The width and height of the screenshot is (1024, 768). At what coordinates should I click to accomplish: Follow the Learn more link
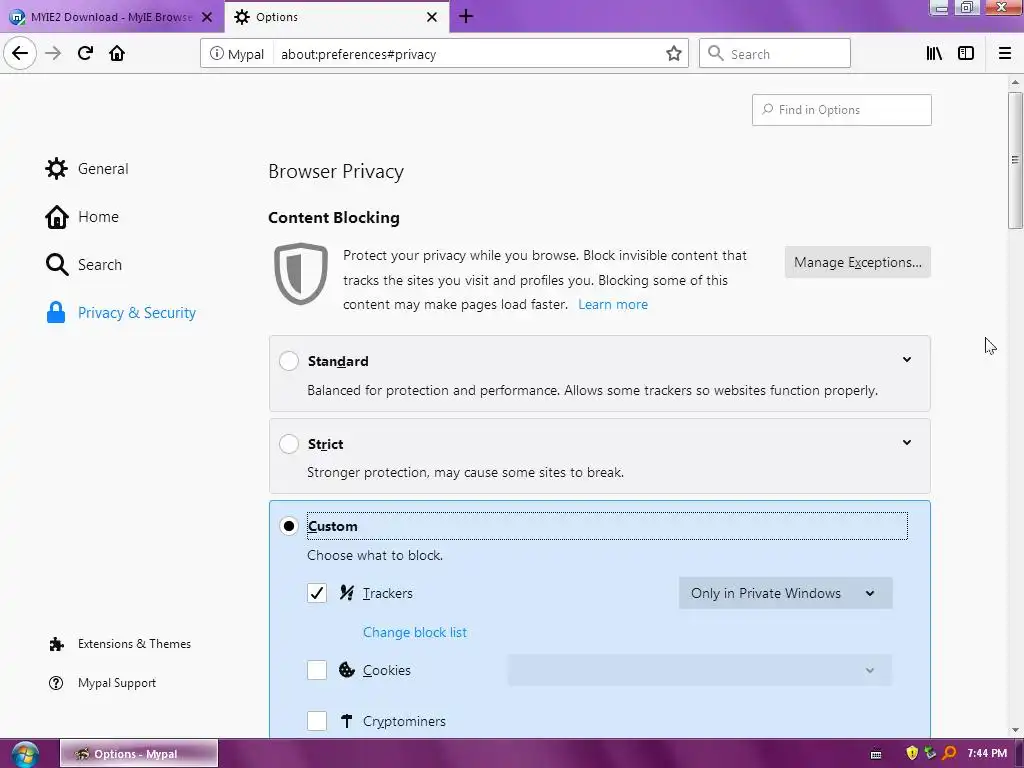click(613, 304)
